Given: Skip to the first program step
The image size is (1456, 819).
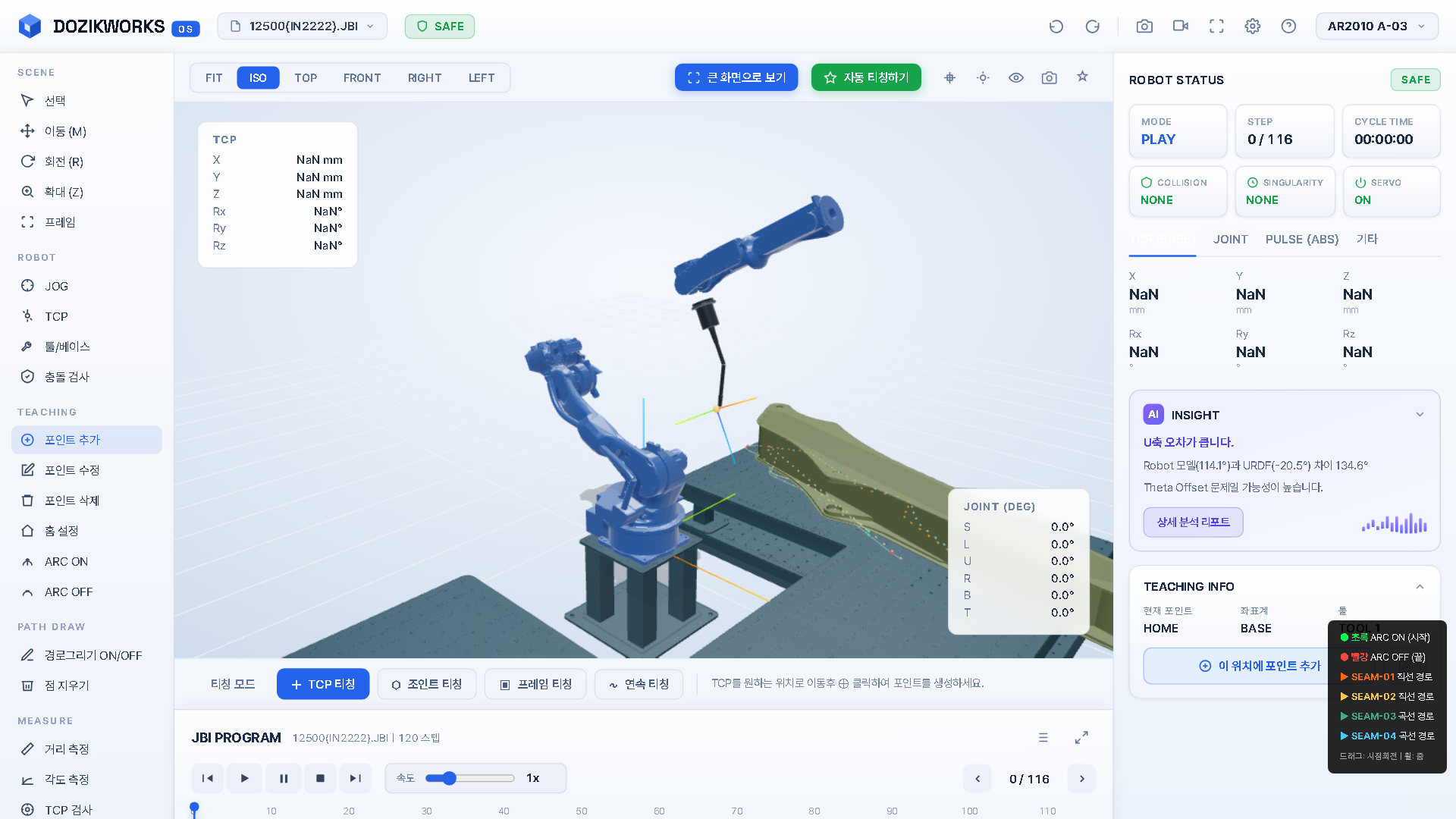Looking at the screenshot, I should click(x=207, y=779).
